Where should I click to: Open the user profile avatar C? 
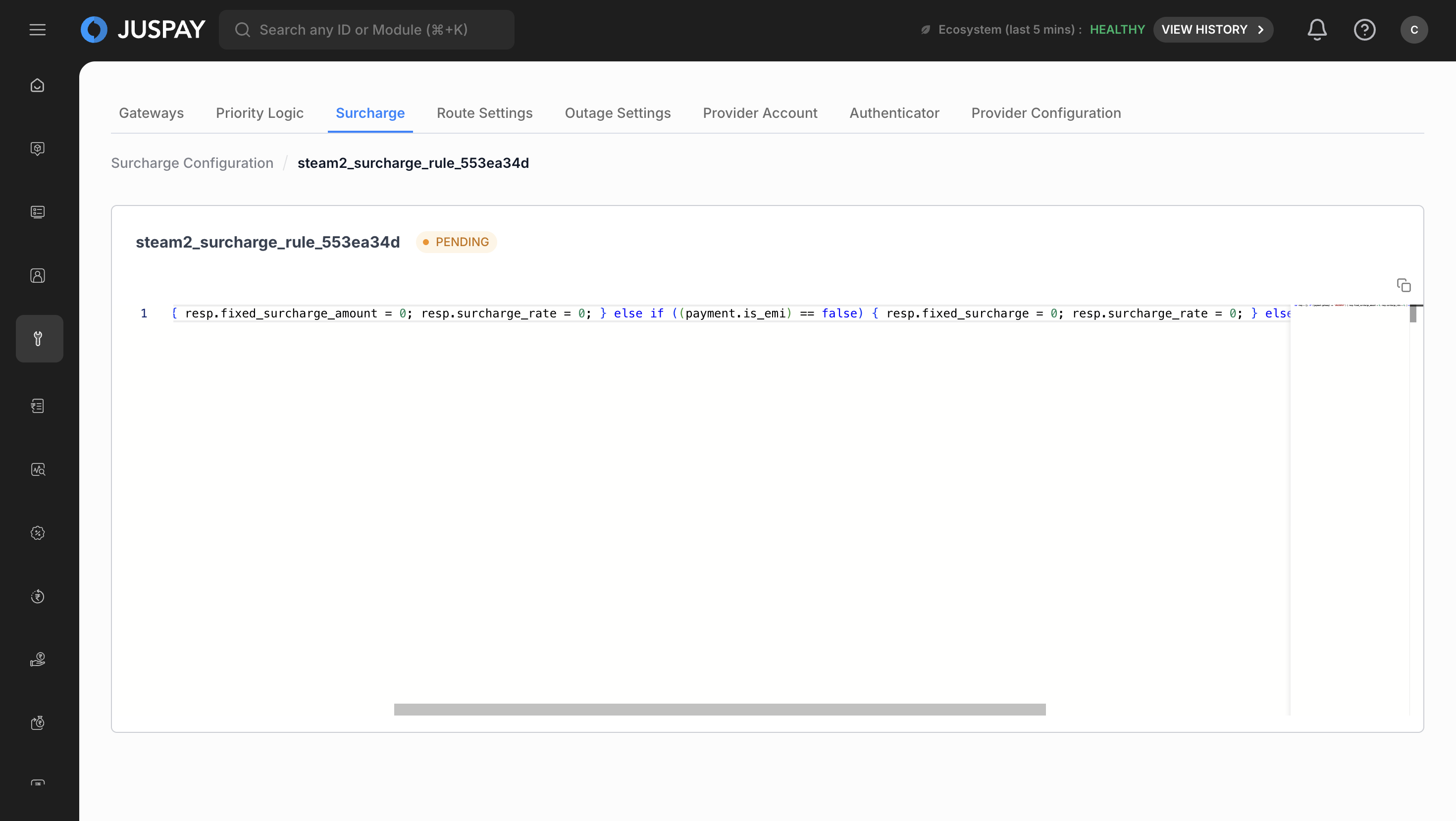(1413, 29)
